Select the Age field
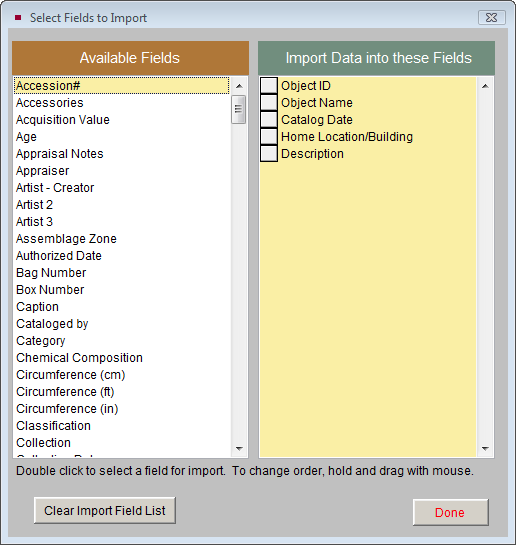The height and width of the screenshot is (545, 516). coord(122,137)
